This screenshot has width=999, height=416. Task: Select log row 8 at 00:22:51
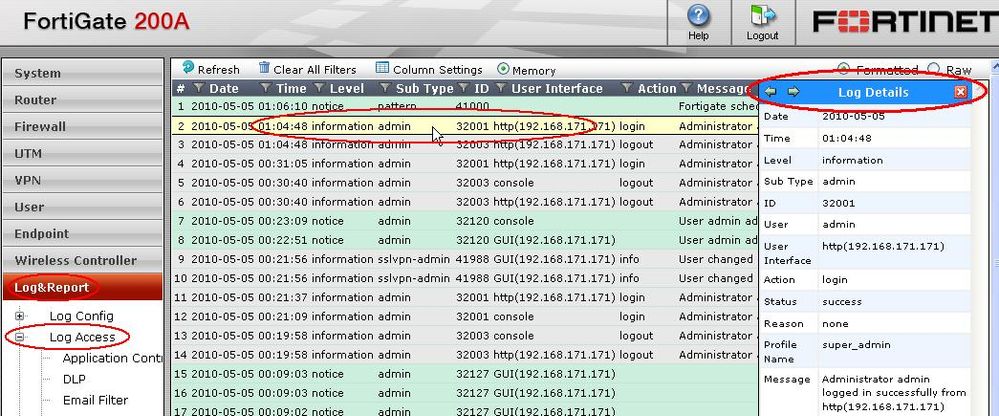coord(465,240)
